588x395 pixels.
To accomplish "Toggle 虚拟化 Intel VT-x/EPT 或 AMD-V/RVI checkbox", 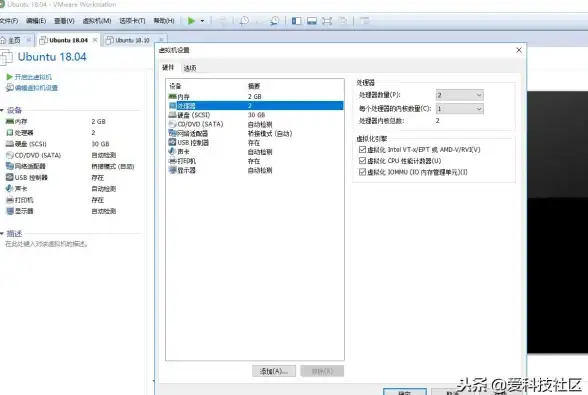I will click(x=362, y=149).
